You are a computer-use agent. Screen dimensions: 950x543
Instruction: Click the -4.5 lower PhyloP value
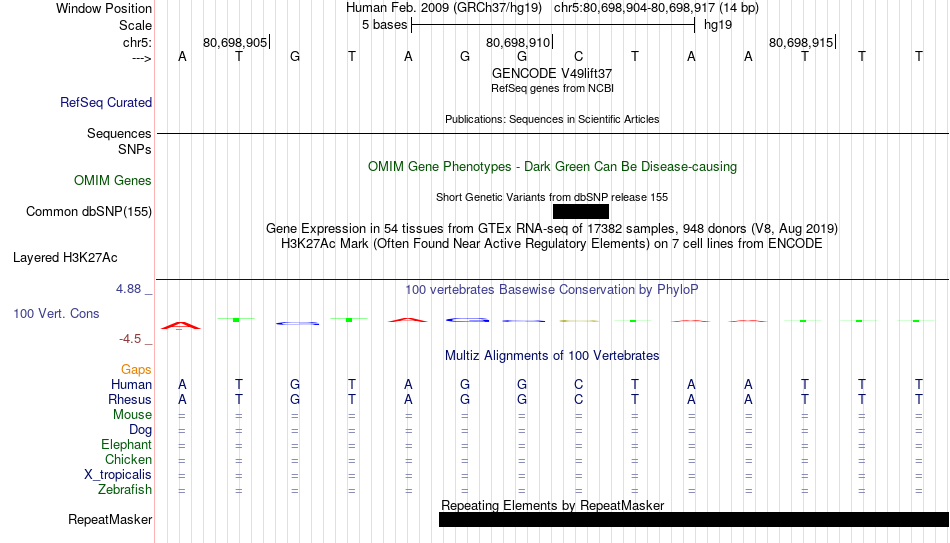pyautogui.click(x=130, y=339)
